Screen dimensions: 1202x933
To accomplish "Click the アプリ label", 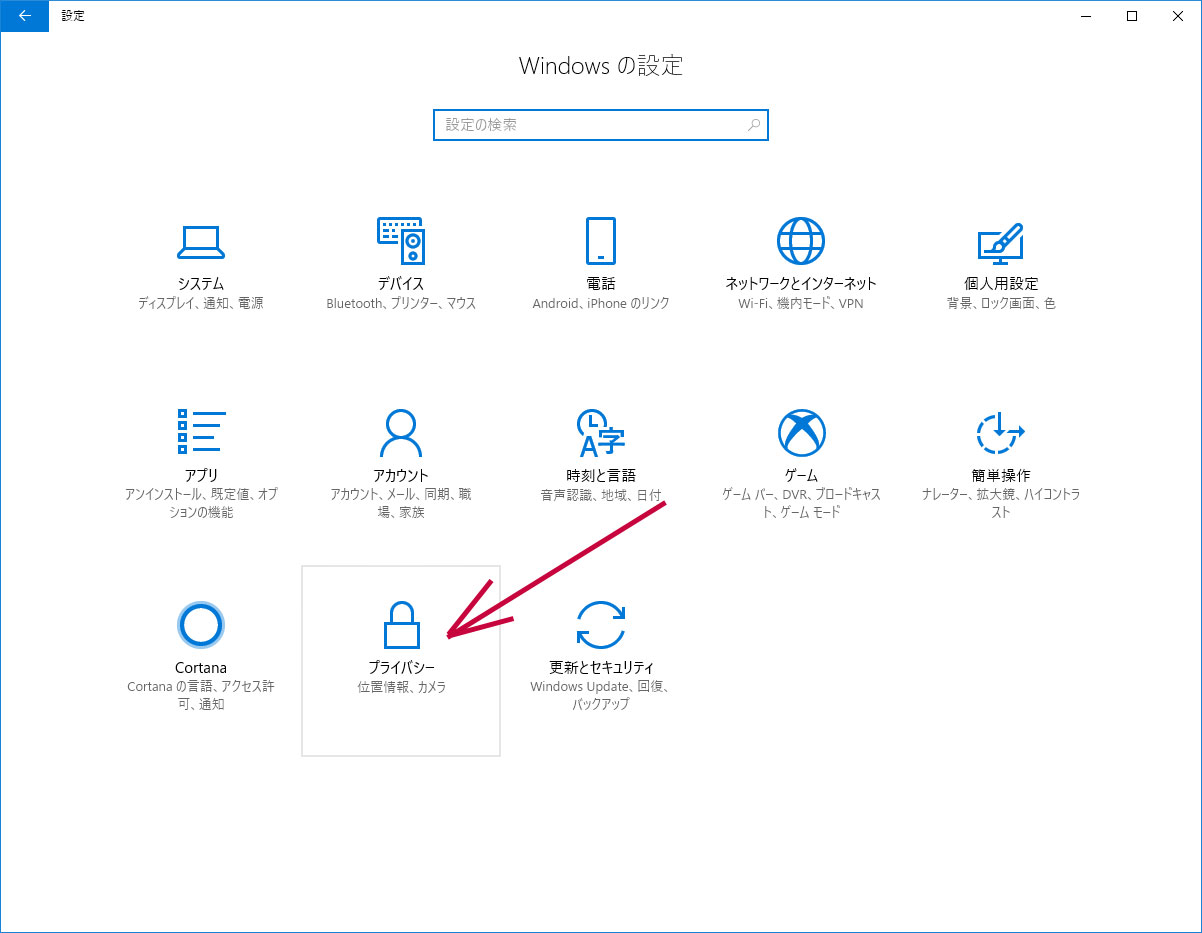I will [201, 476].
